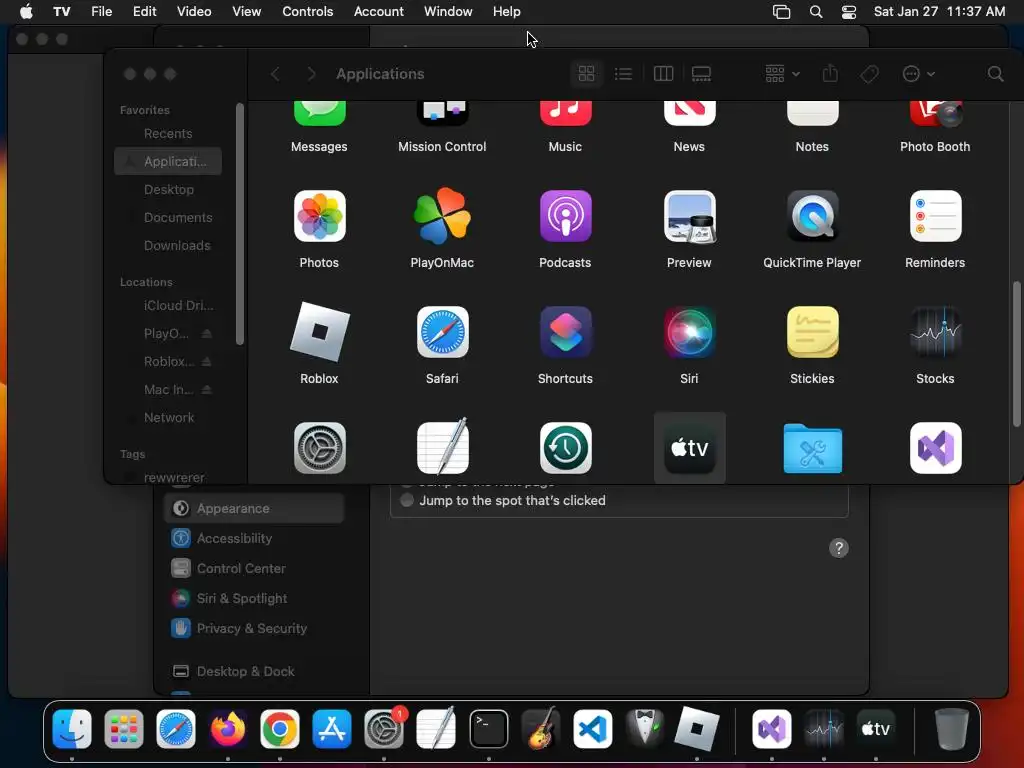This screenshot has height=768, width=1024.
Task: Click the Finder Edit Tags button
Action: [869, 74]
